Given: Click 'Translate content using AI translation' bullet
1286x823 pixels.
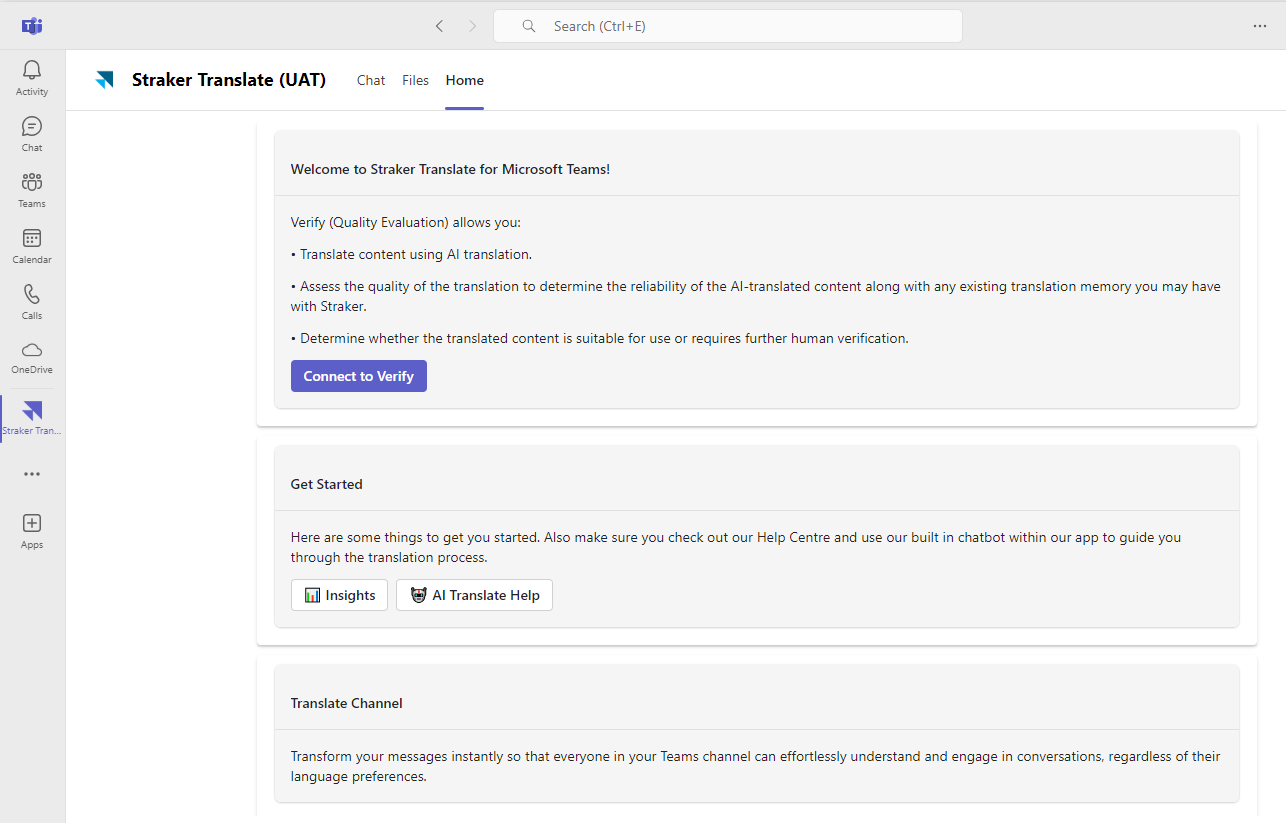Looking at the screenshot, I should 411,254.
